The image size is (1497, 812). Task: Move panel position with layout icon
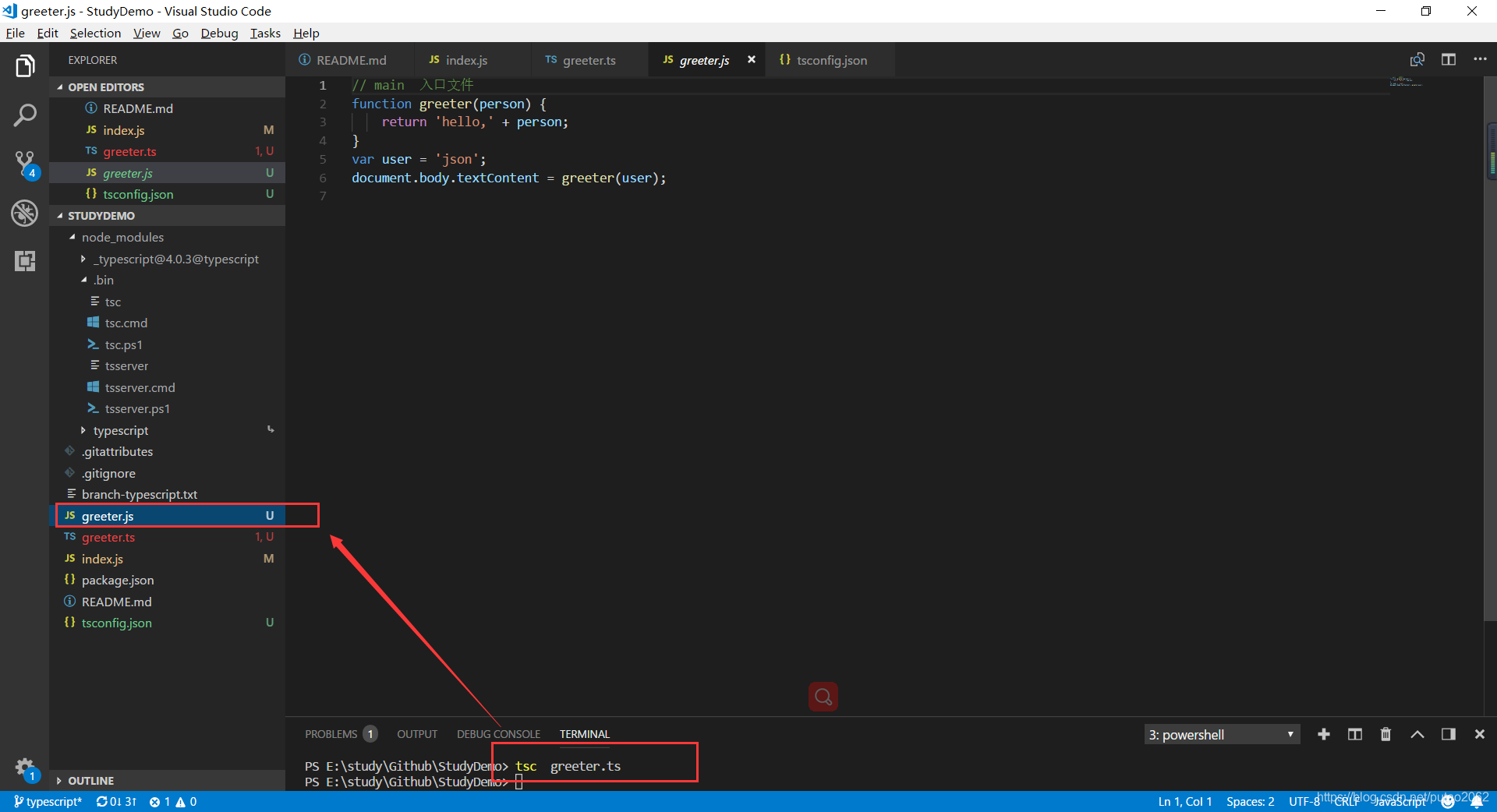(1449, 734)
